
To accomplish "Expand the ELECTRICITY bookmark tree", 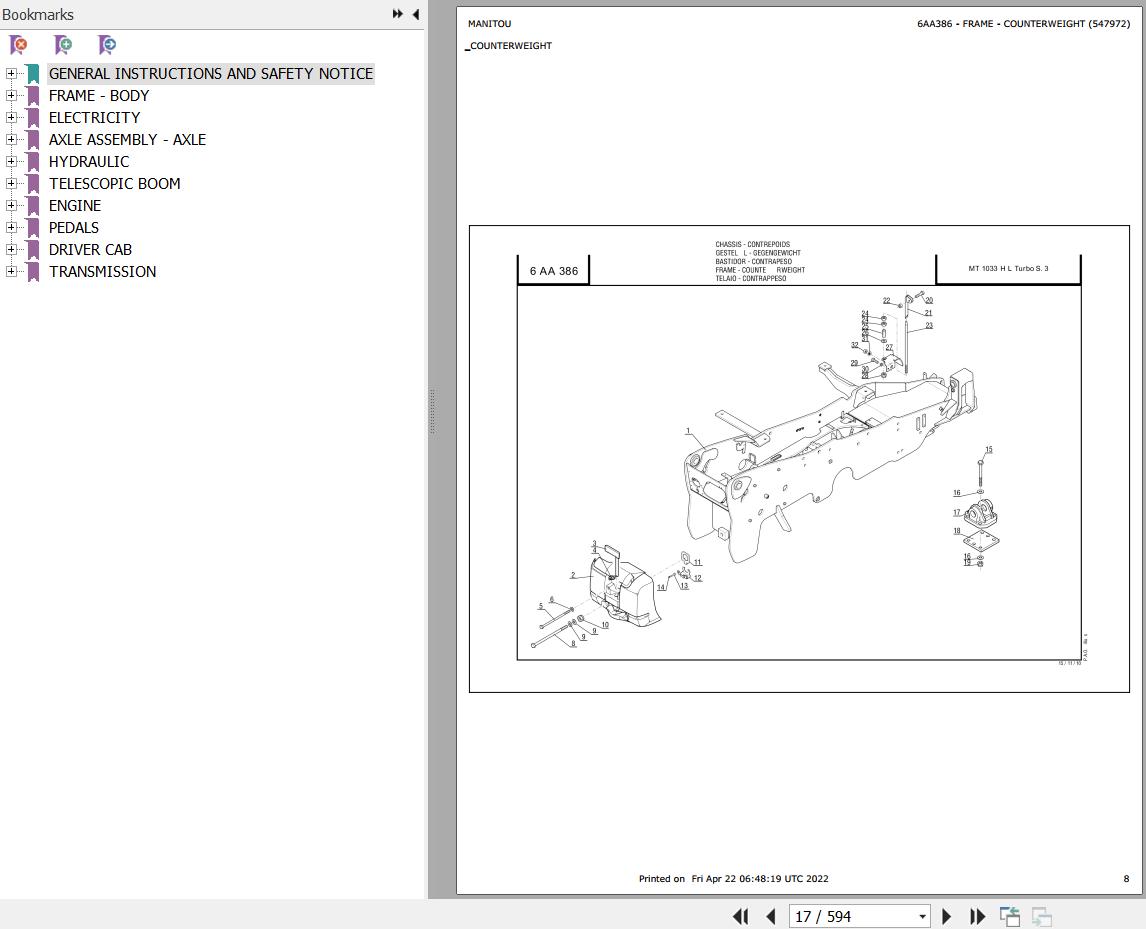I will [10, 117].
